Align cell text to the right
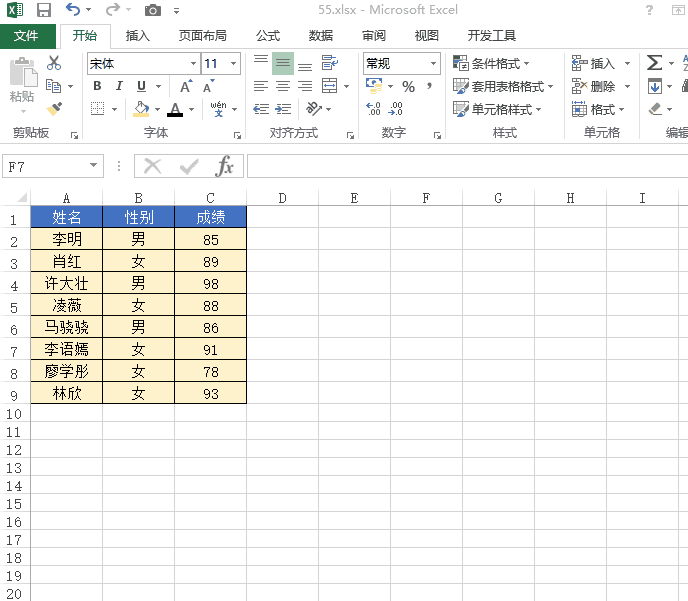This screenshot has height=601, width=688. pos(305,86)
